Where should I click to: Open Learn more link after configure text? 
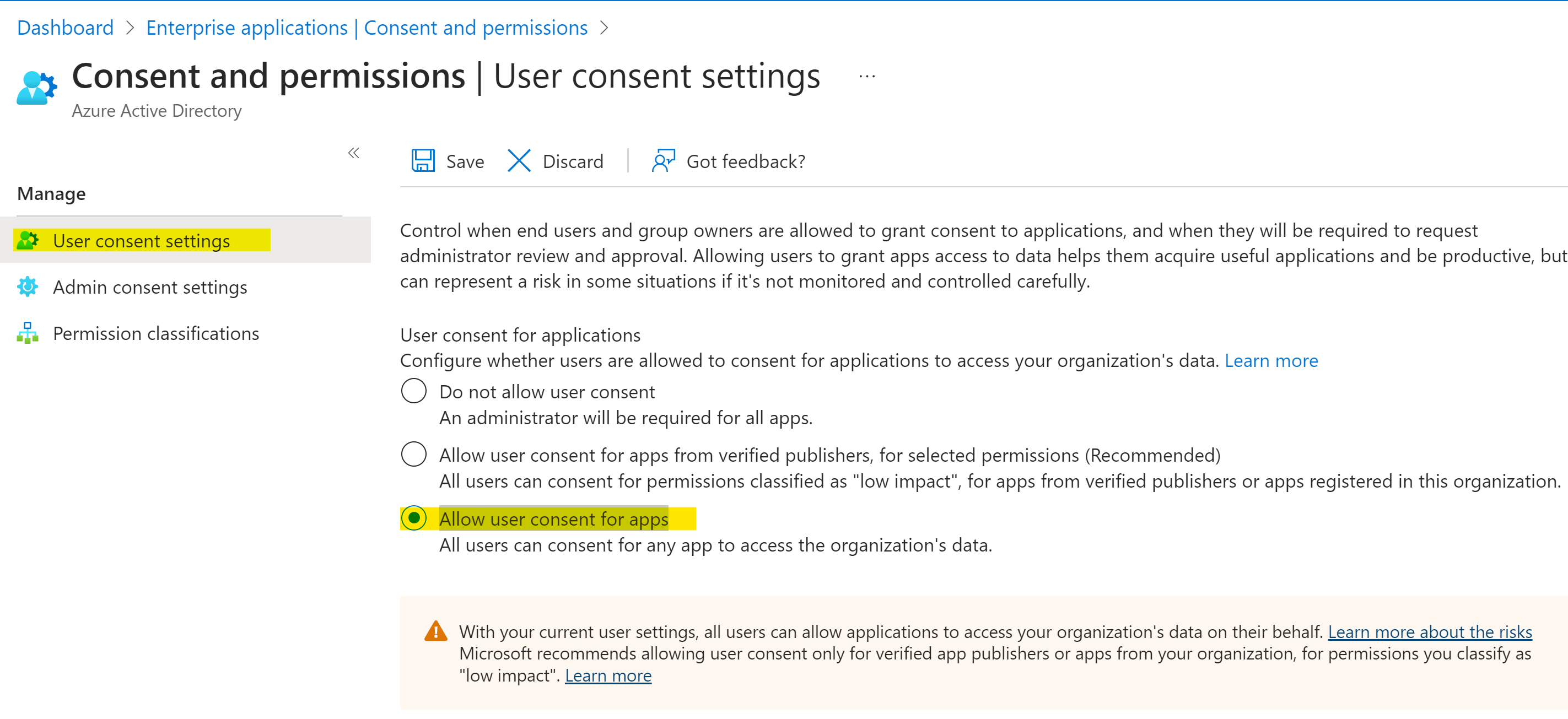coord(1271,361)
